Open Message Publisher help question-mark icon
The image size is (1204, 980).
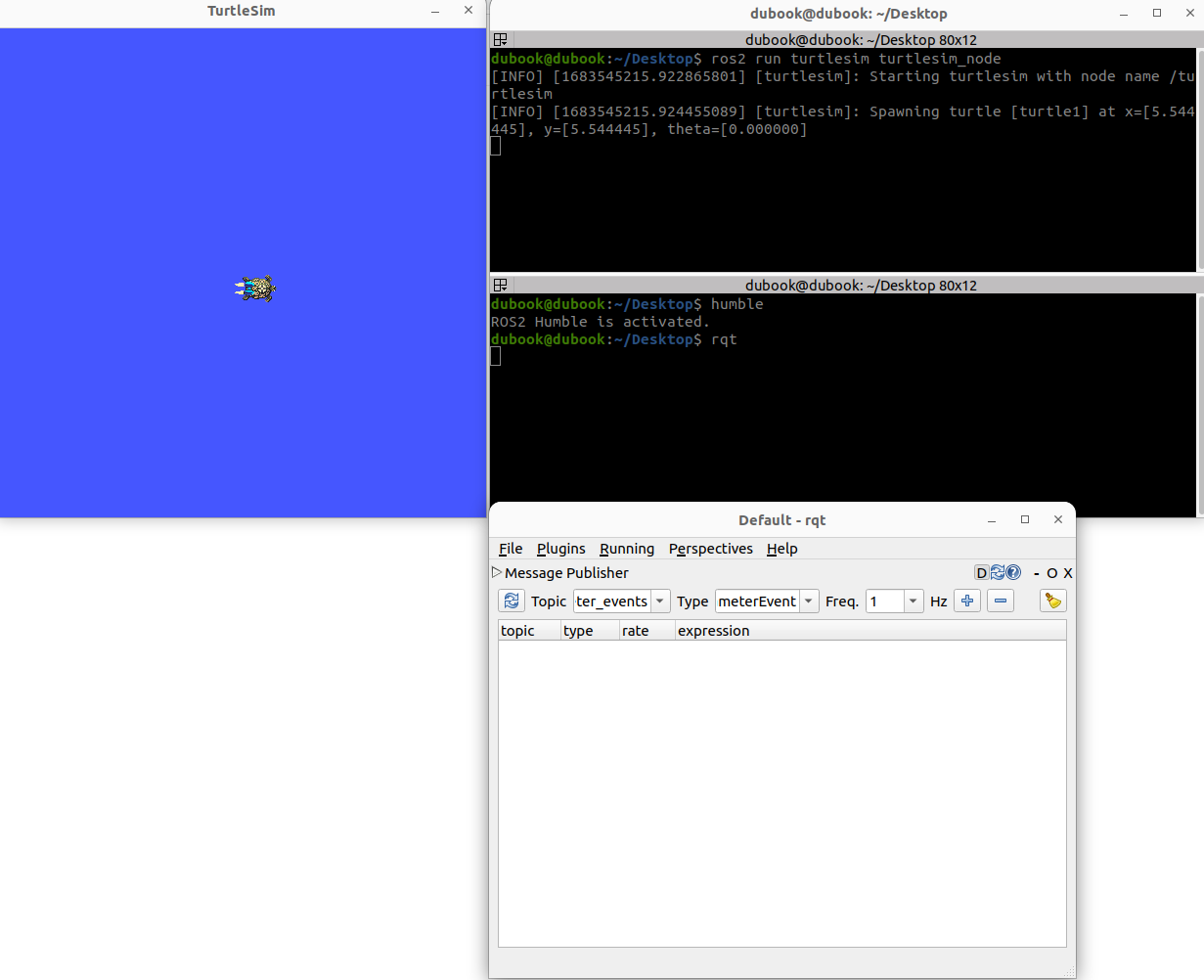coord(1013,573)
